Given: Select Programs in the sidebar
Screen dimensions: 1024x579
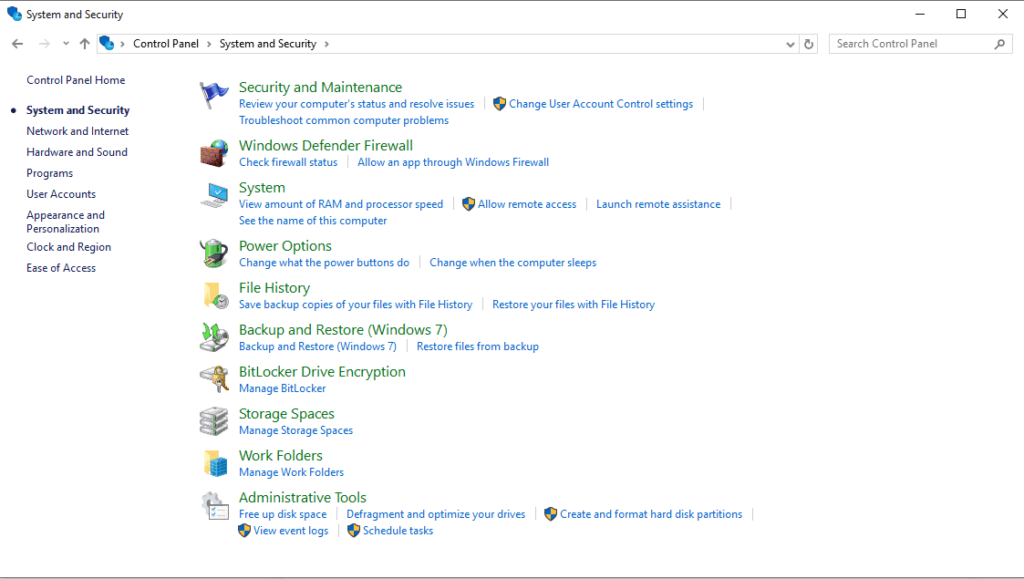Looking at the screenshot, I should pos(50,173).
